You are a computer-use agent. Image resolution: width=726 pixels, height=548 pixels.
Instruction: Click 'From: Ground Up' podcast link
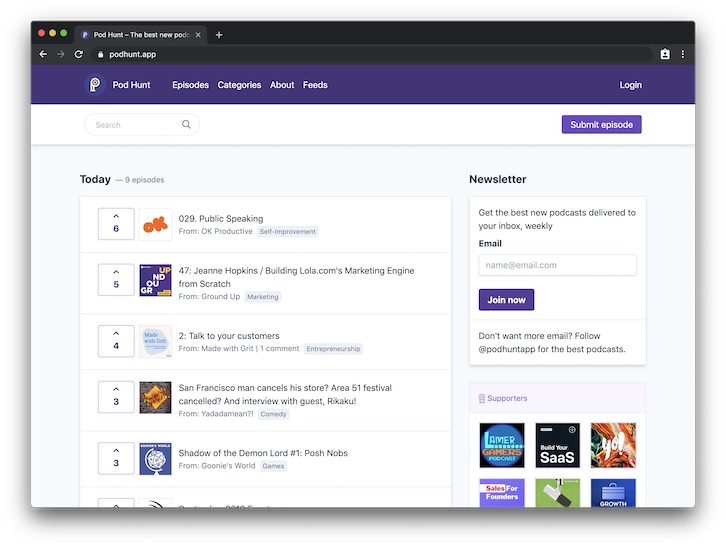coord(209,296)
